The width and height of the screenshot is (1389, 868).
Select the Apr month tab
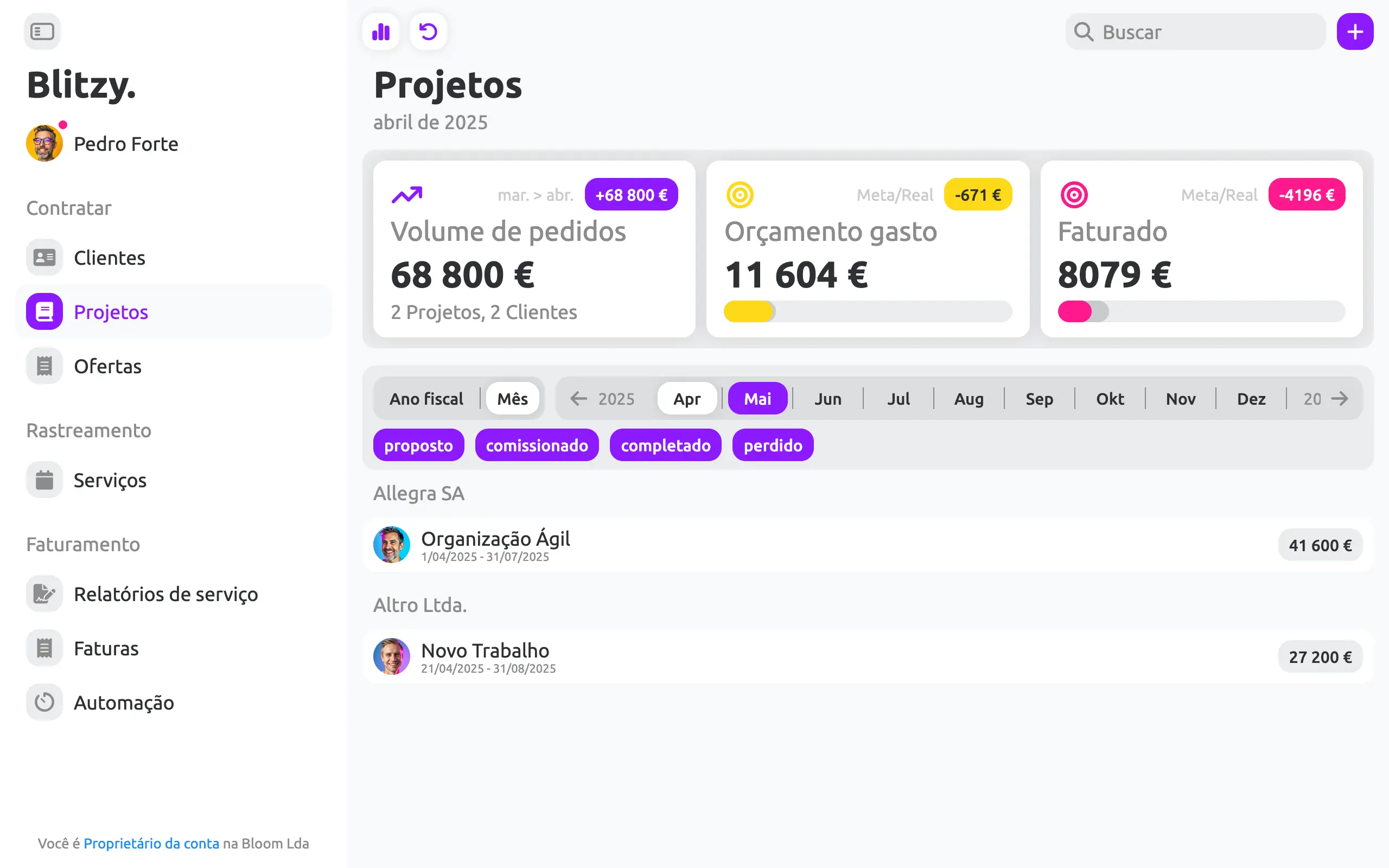pos(687,398)
